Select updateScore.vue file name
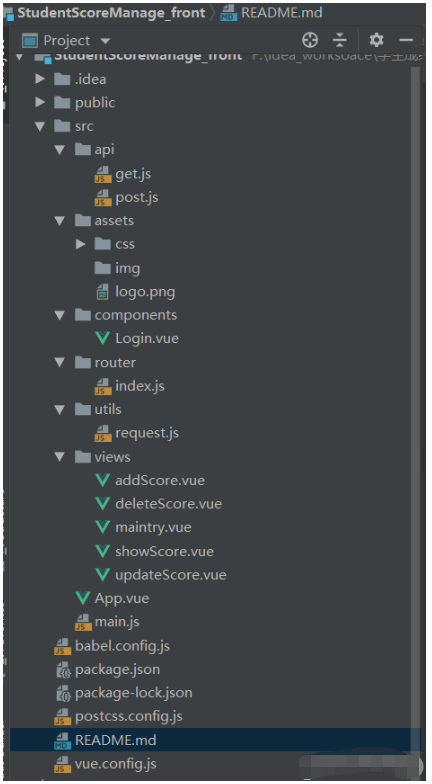This screenshot has height=784, width=432. click(x=171, y=575)
